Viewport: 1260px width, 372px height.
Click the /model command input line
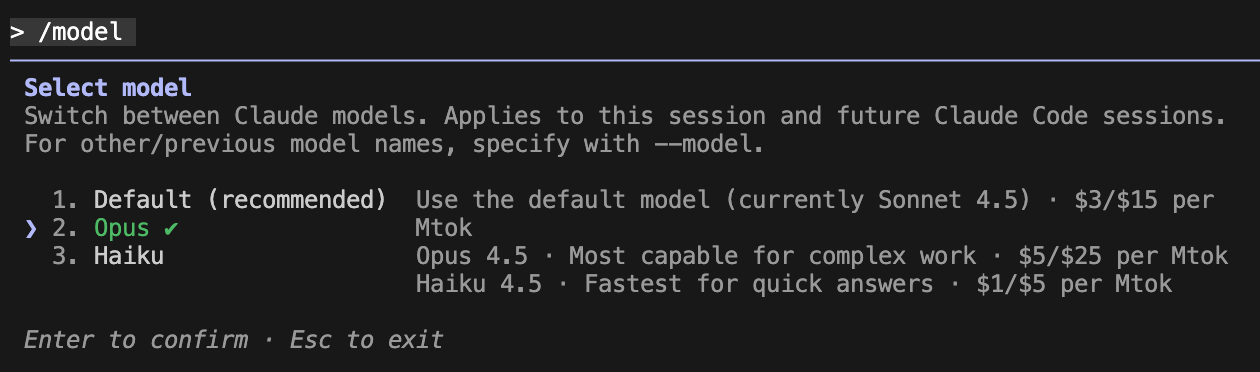tap(72, 32)
